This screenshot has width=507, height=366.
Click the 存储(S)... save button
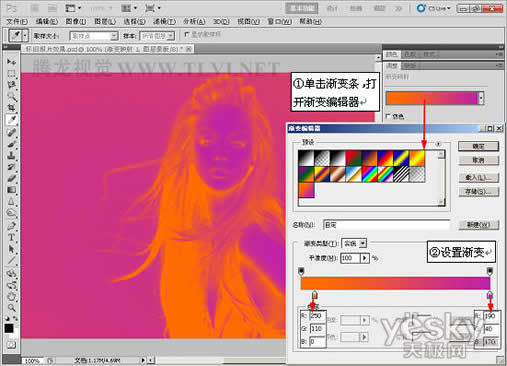click(x=478, y=191)
